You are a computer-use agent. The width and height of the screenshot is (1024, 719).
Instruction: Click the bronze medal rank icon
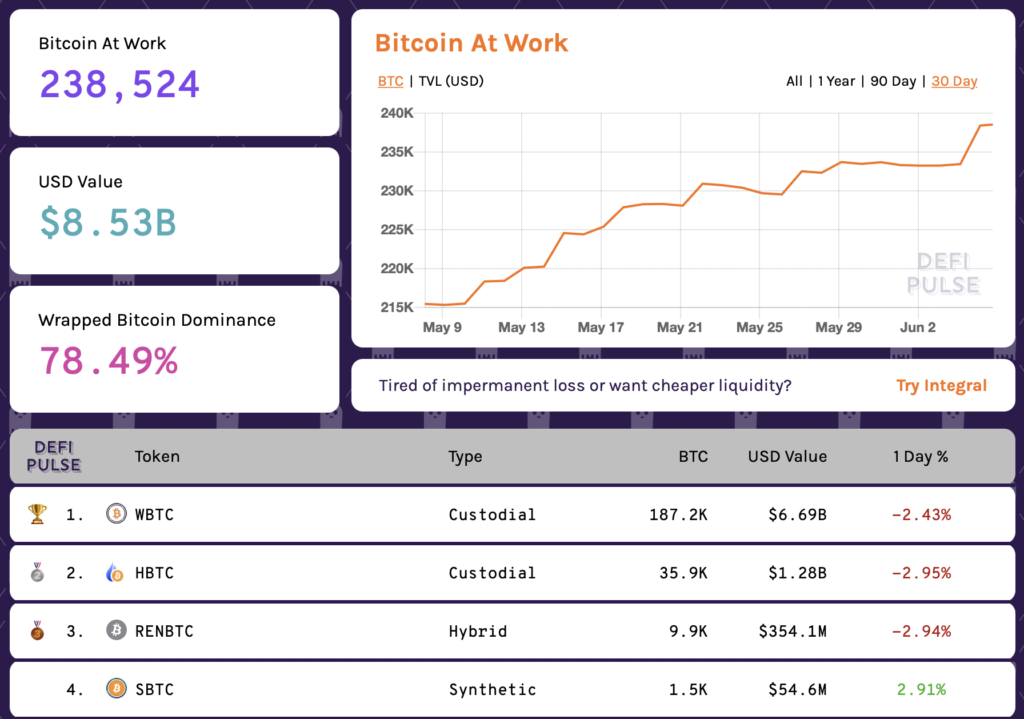(37, 631)
